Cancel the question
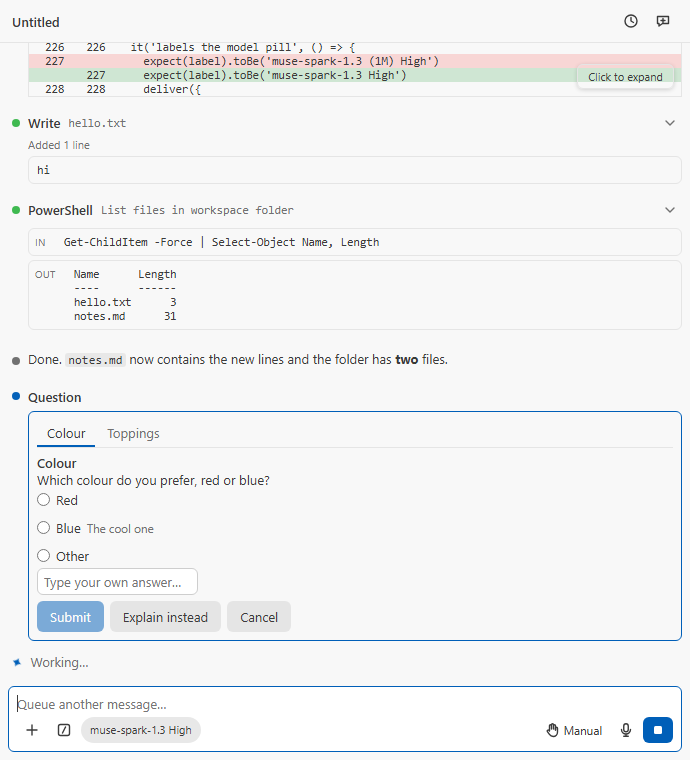The image size is (690, 760). coord(259,617)
